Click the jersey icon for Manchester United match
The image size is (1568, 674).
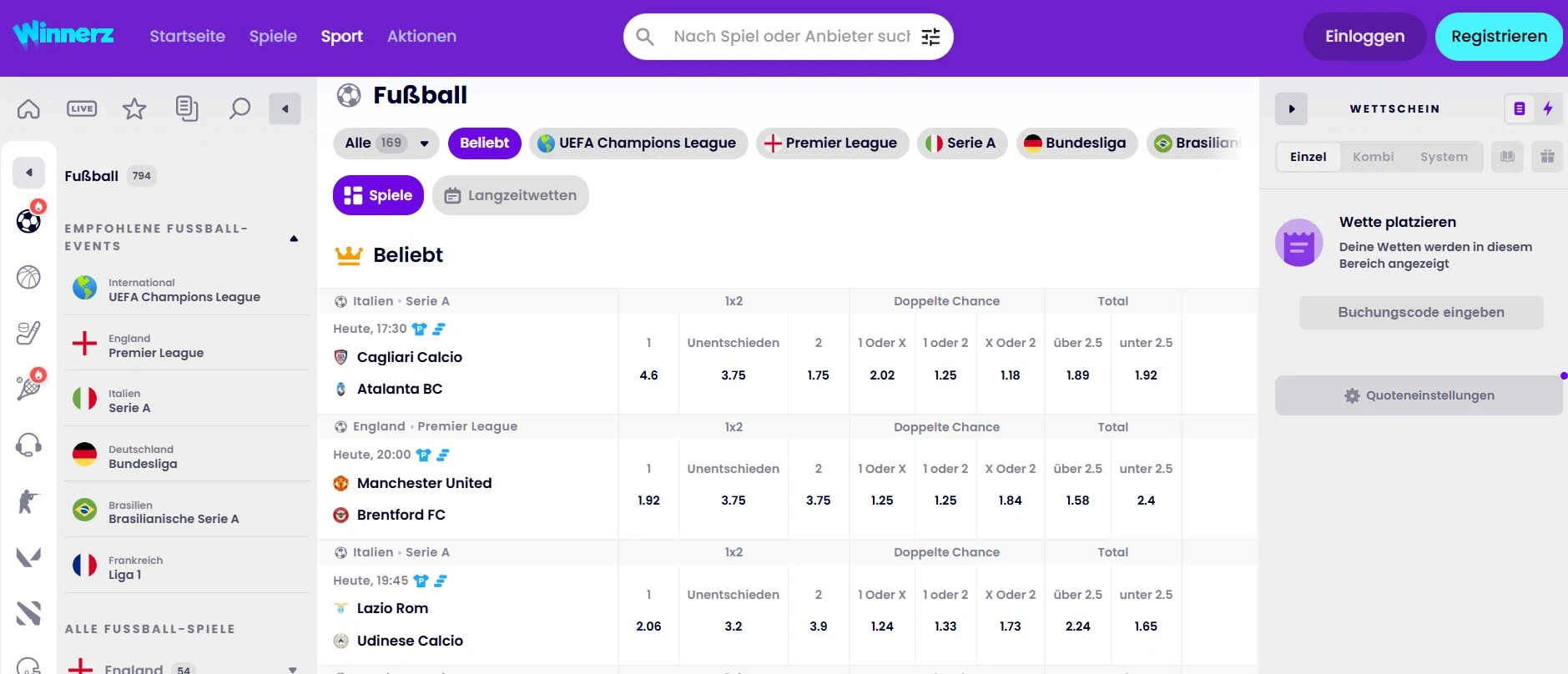point(423,455)
